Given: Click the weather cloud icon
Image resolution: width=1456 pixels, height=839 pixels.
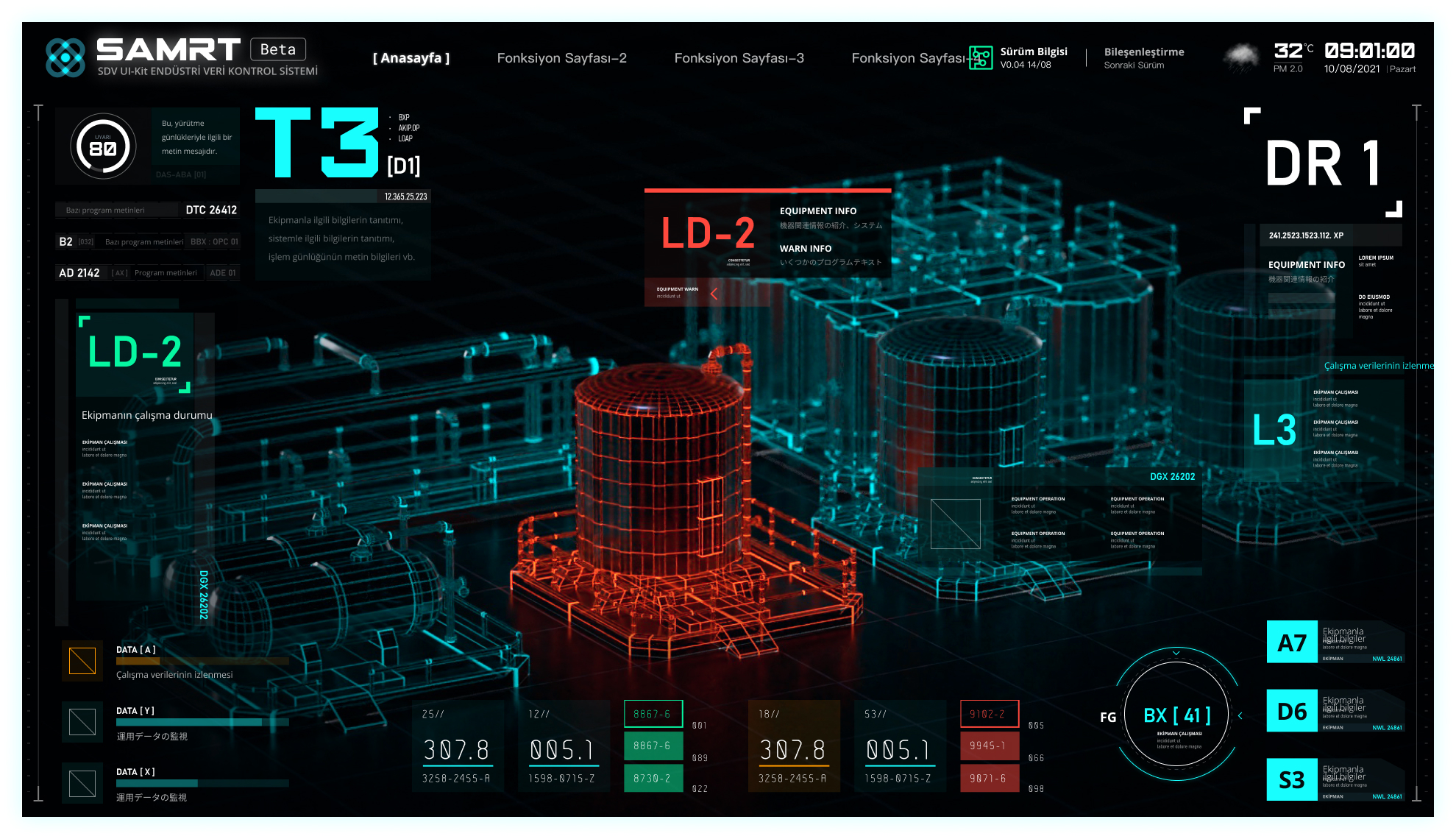Looking at the screenshot, I should [1241, 57].
